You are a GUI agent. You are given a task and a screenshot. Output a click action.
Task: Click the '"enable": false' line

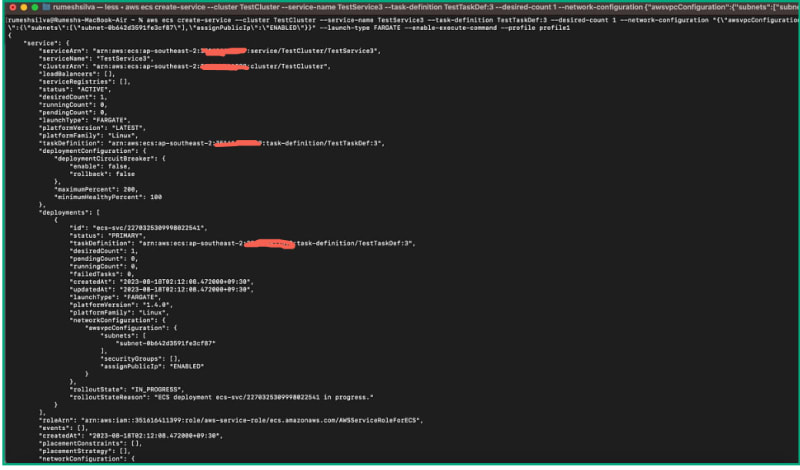pyautogui.click(x=100, y=166)
